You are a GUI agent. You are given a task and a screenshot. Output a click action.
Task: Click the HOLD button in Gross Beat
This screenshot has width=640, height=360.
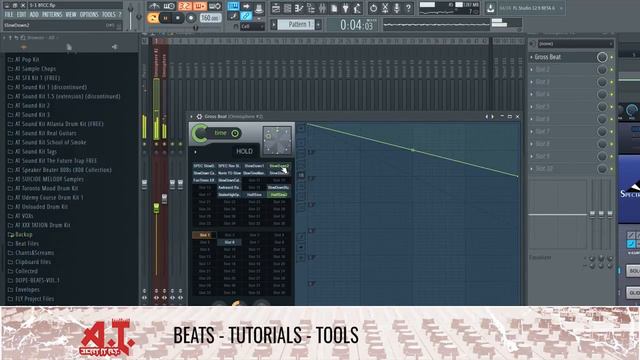pyautogui.click(x=244, y=151)
